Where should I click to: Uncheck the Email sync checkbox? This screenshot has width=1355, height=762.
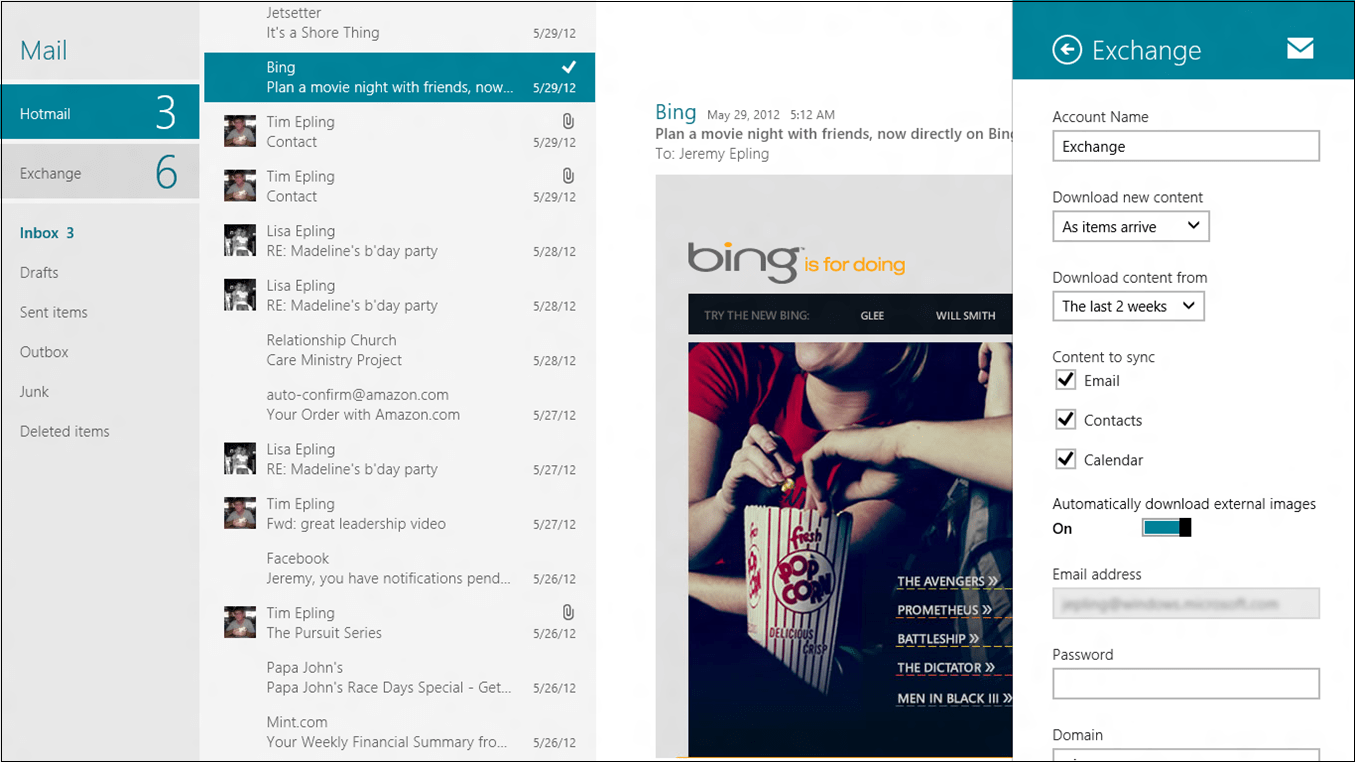pyautogui.click(x=1066, y=380)
